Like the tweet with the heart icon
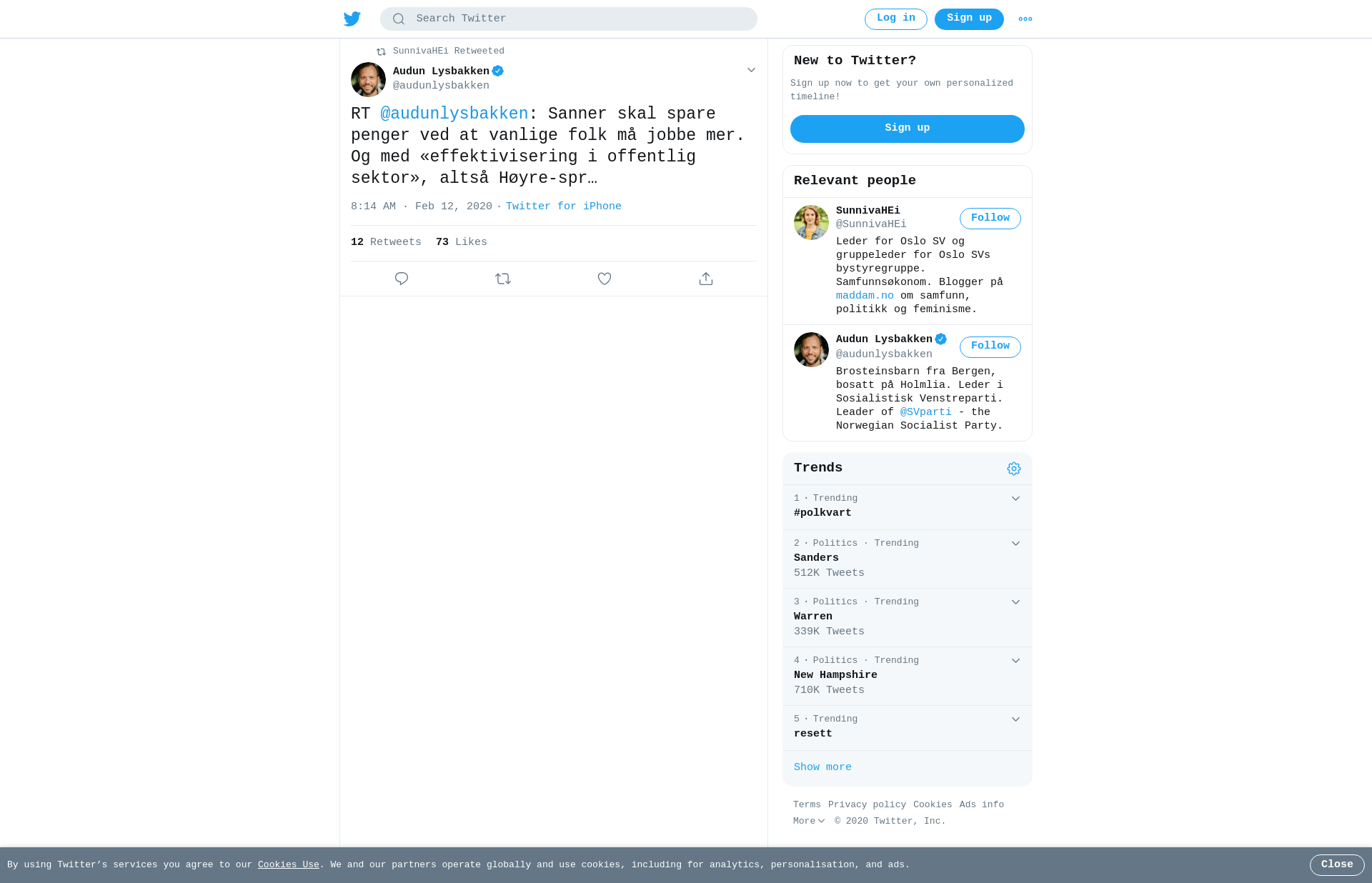 tap(605, 279)
